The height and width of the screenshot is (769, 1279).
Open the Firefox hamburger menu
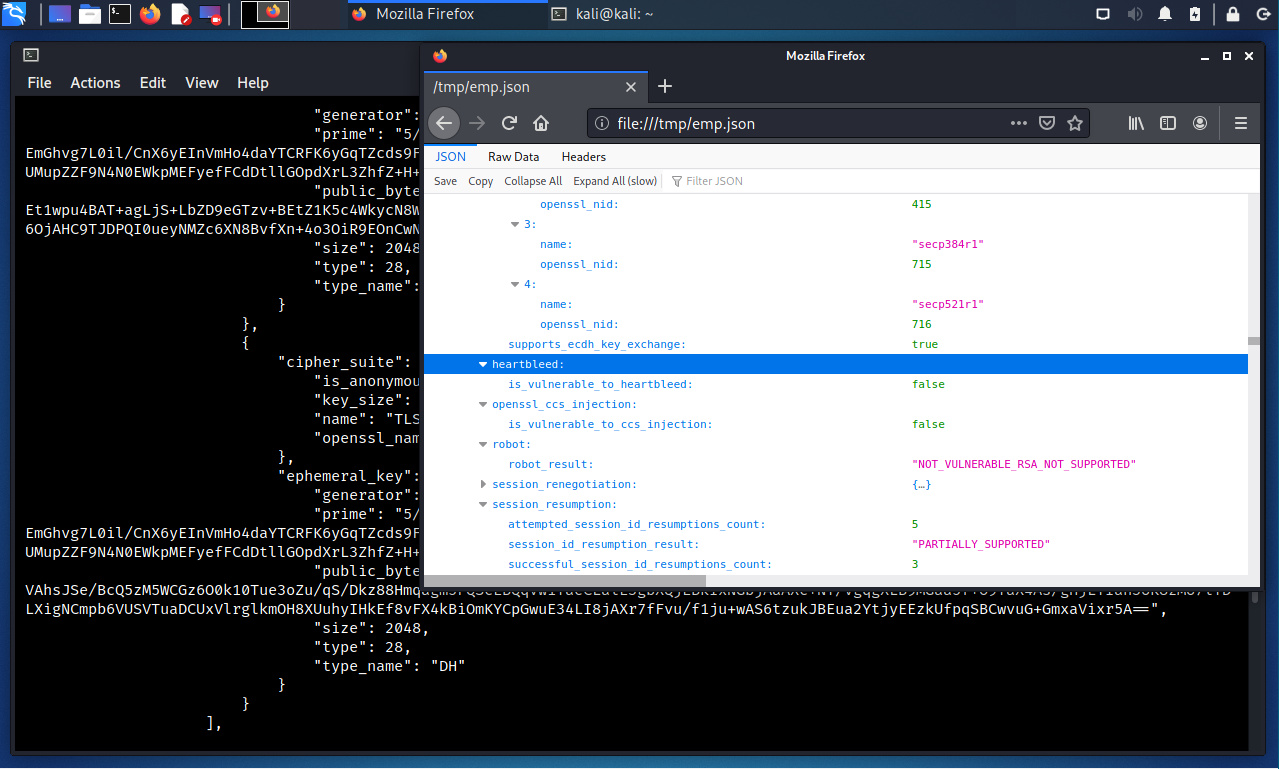[x=1241, y=123]
